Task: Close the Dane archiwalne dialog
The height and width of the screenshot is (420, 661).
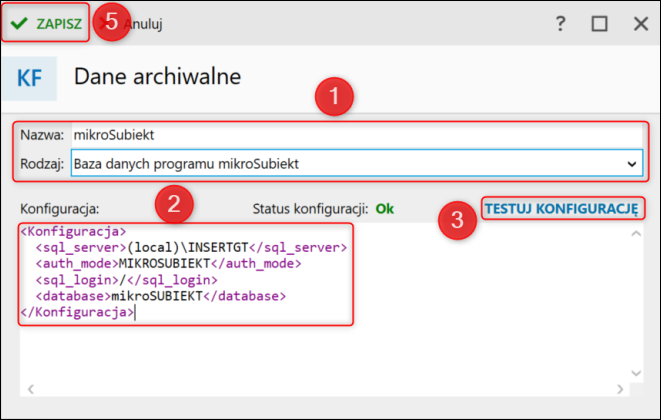Action: (641, 24)
